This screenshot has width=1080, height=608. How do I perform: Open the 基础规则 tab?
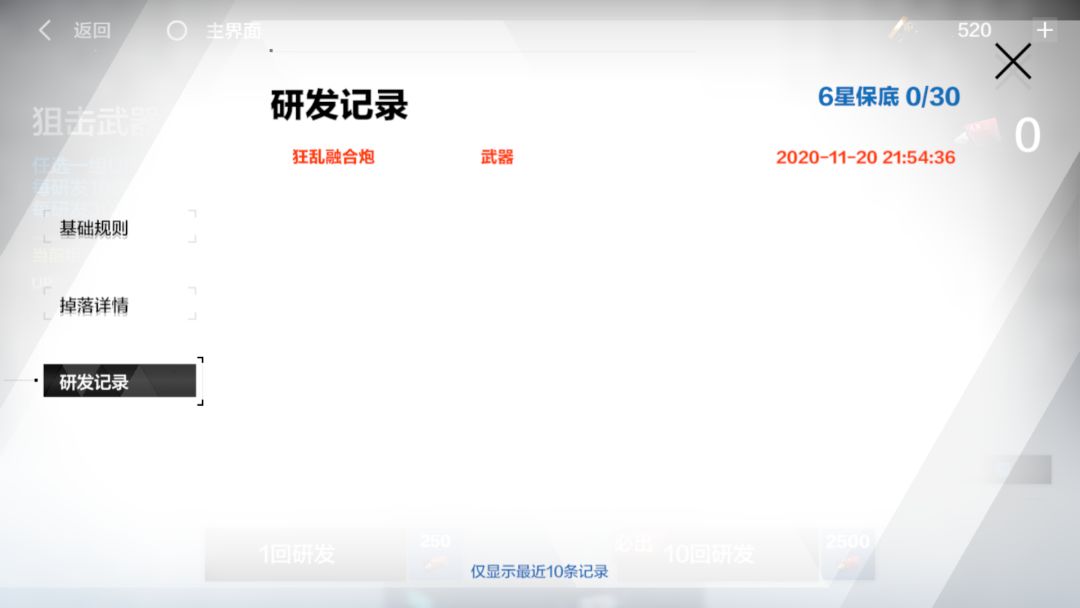tap(120, 227)
